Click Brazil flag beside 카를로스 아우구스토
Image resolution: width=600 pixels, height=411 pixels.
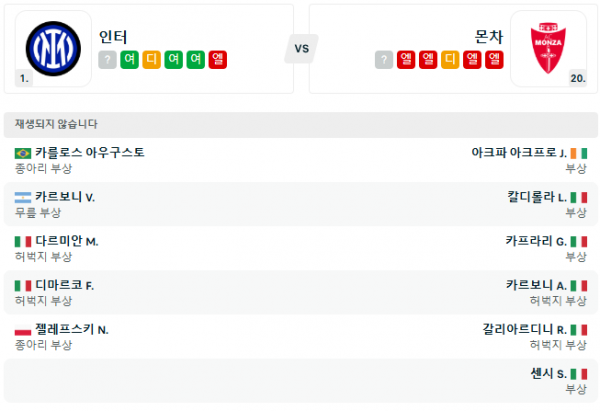23,153
